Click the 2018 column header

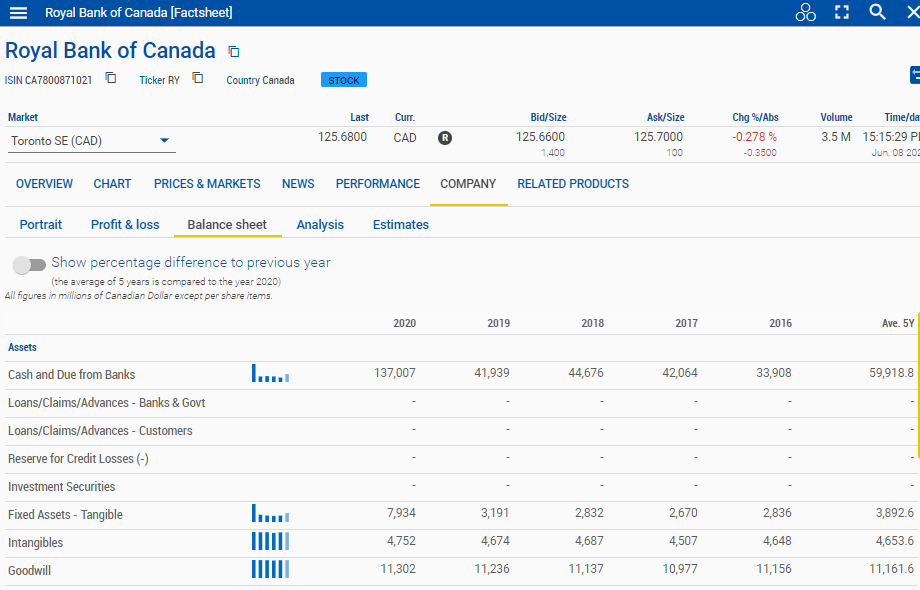coord(592,323)
